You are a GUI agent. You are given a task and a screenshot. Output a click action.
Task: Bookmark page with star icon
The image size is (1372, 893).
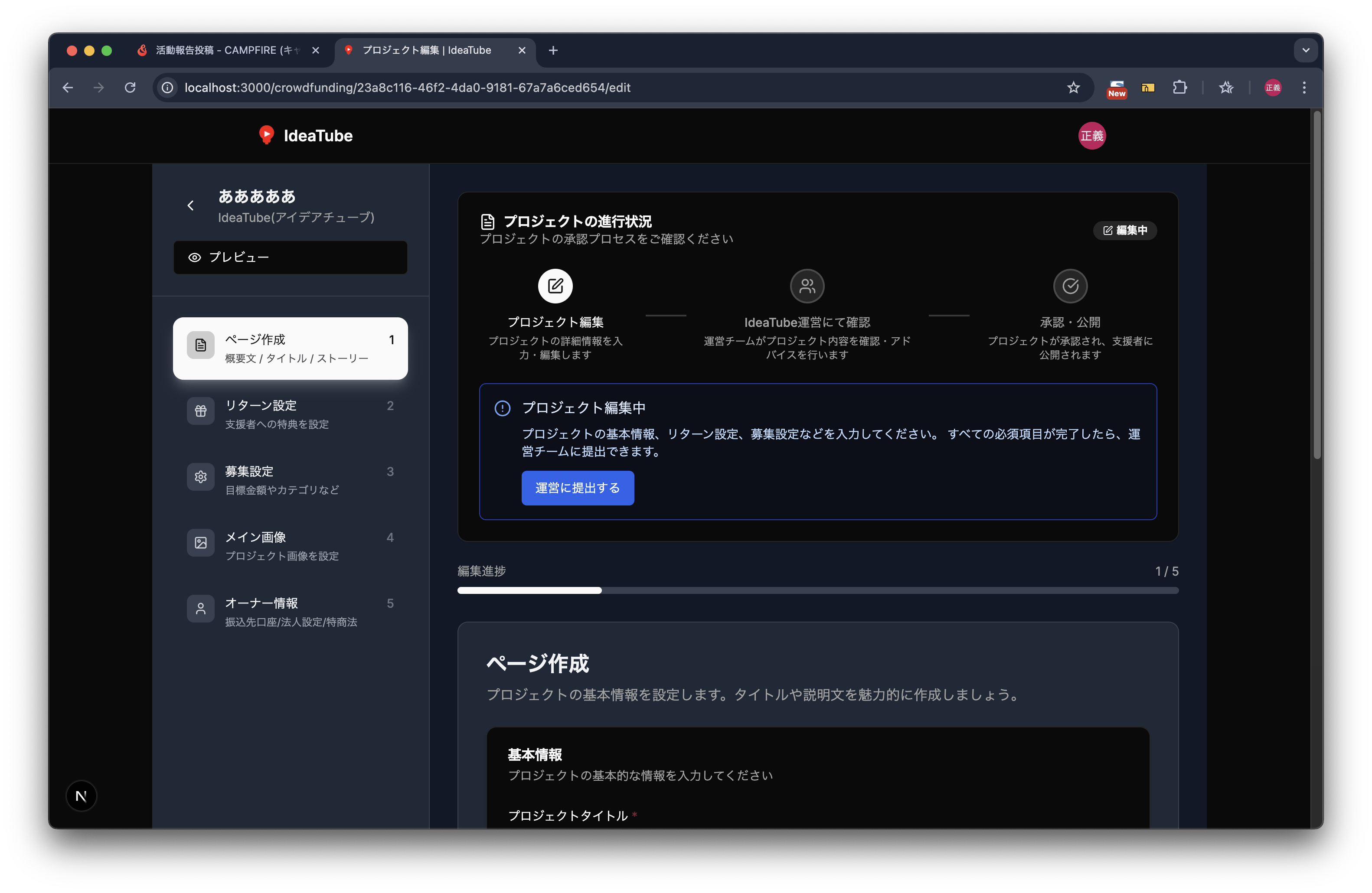click(1073, 88)
